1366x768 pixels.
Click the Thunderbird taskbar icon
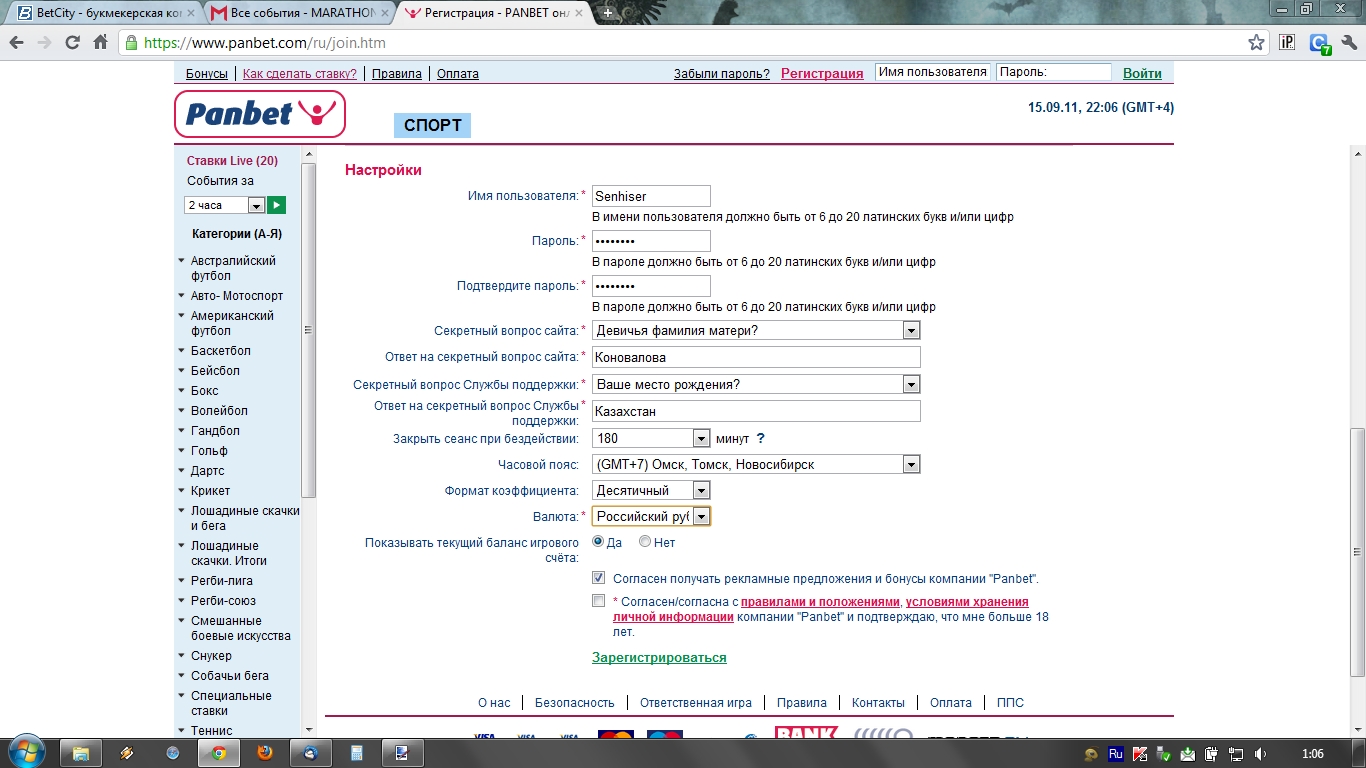310,753
